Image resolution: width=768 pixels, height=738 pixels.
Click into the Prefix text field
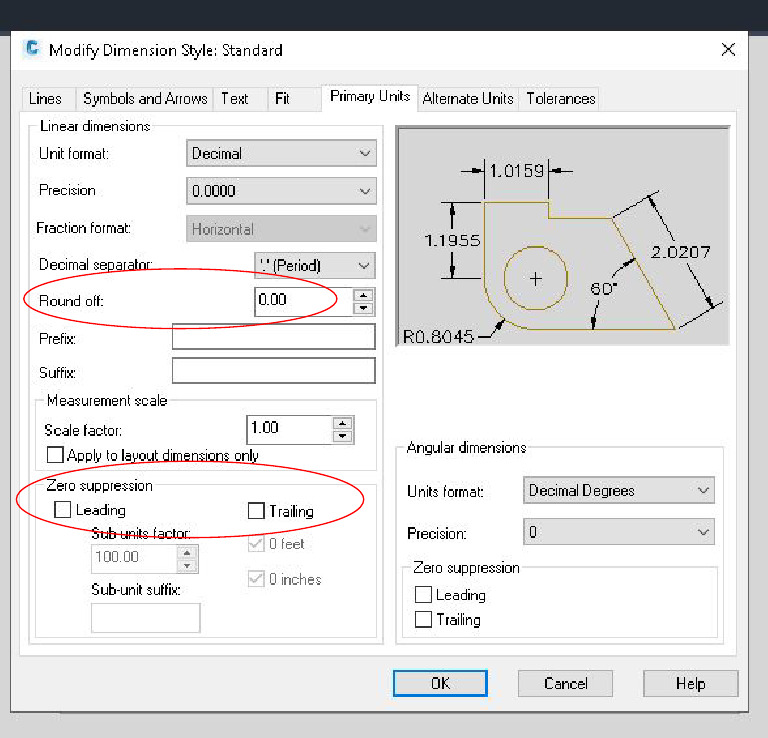(x=273, y=337)
